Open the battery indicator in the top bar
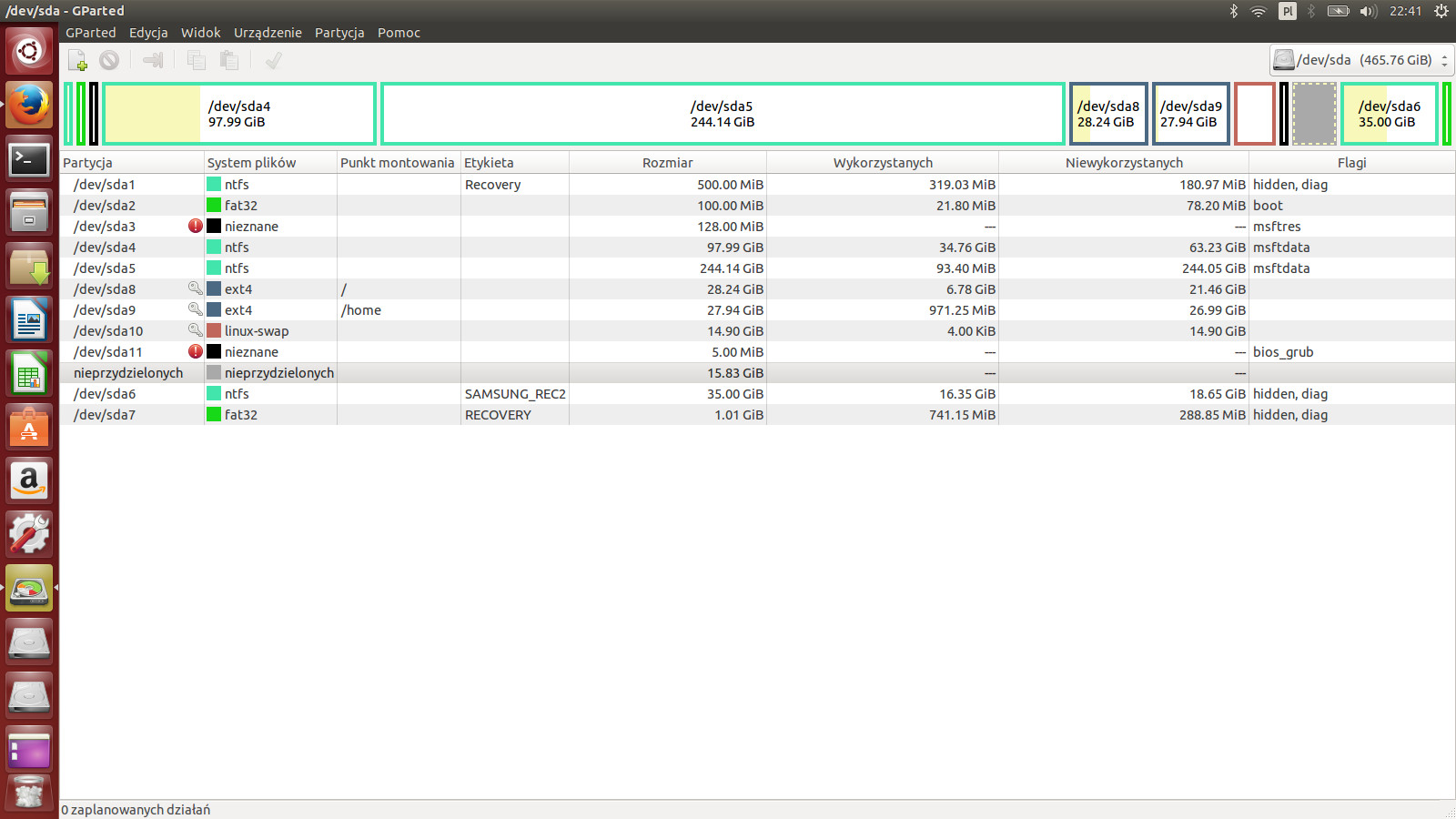Screen dimensions: 1456x819 point(1338,11)
